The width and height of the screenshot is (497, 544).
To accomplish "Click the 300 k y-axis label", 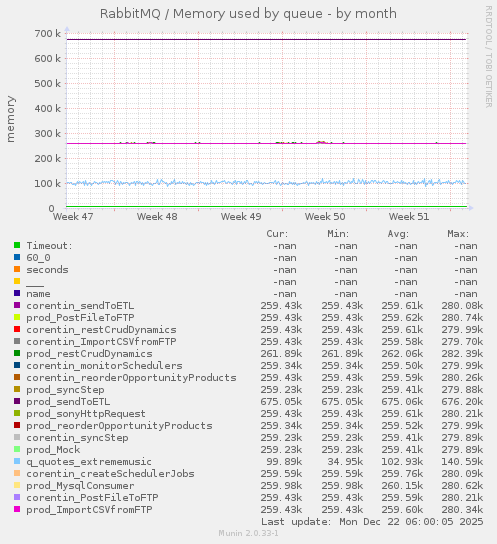I will 48,134.
